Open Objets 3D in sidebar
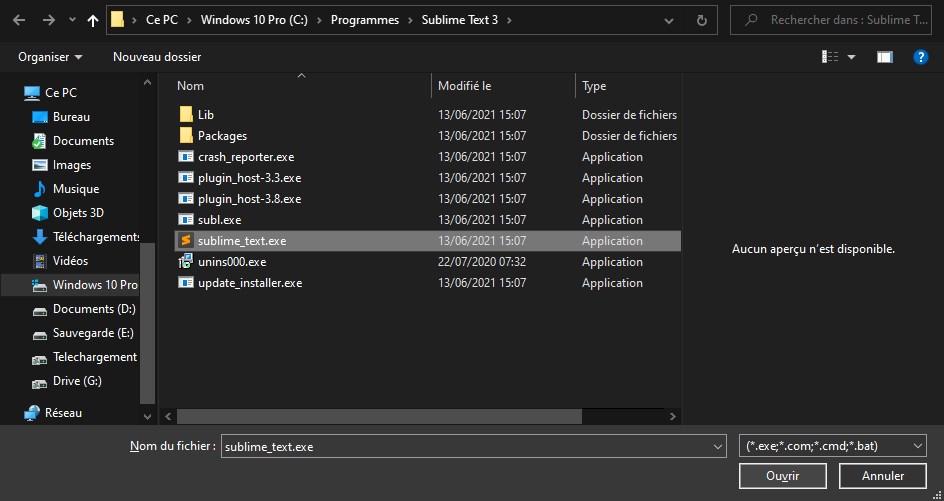The image size is (944, 501). (78, 213)
